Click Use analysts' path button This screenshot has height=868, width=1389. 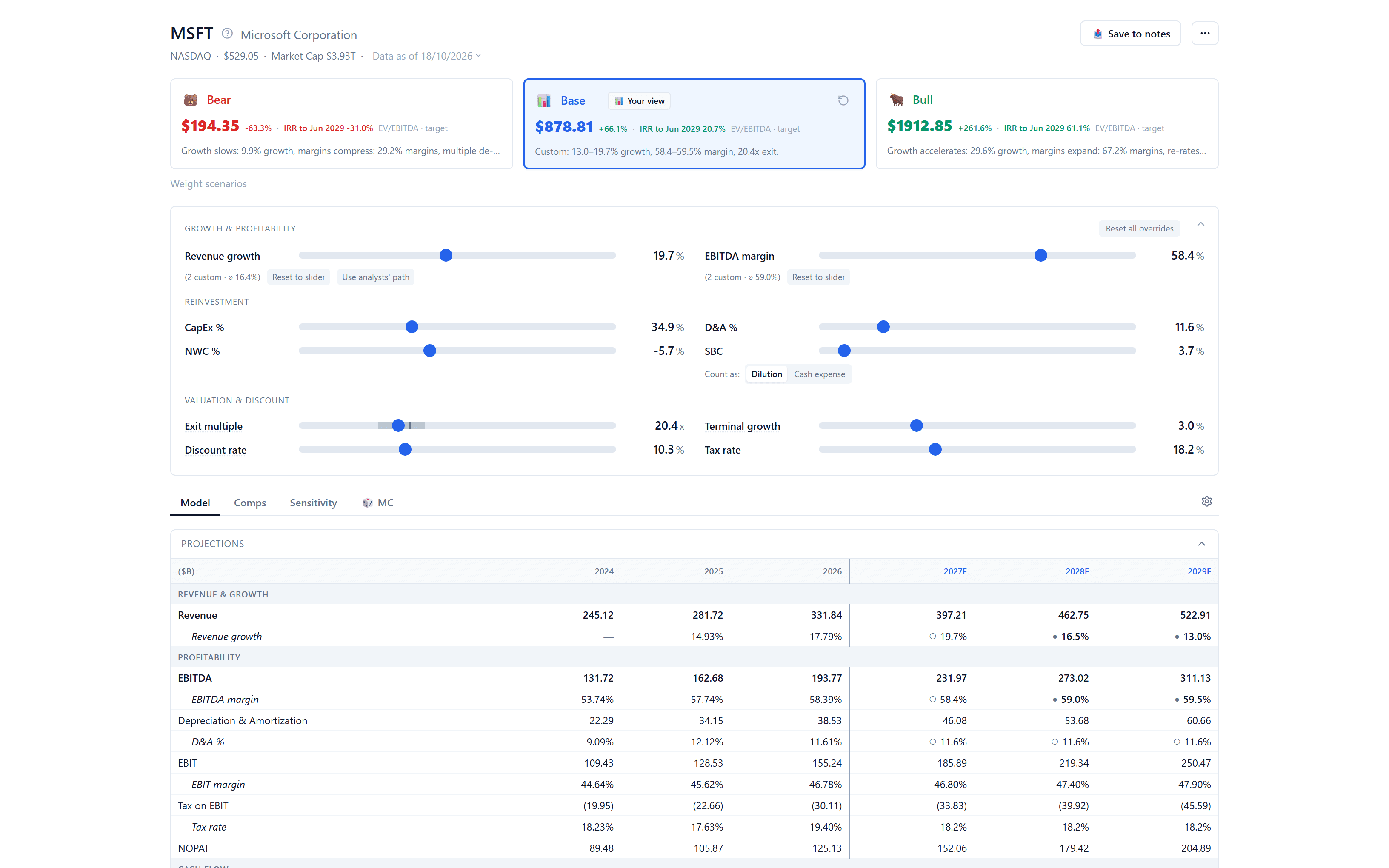[x=375, y=277]
